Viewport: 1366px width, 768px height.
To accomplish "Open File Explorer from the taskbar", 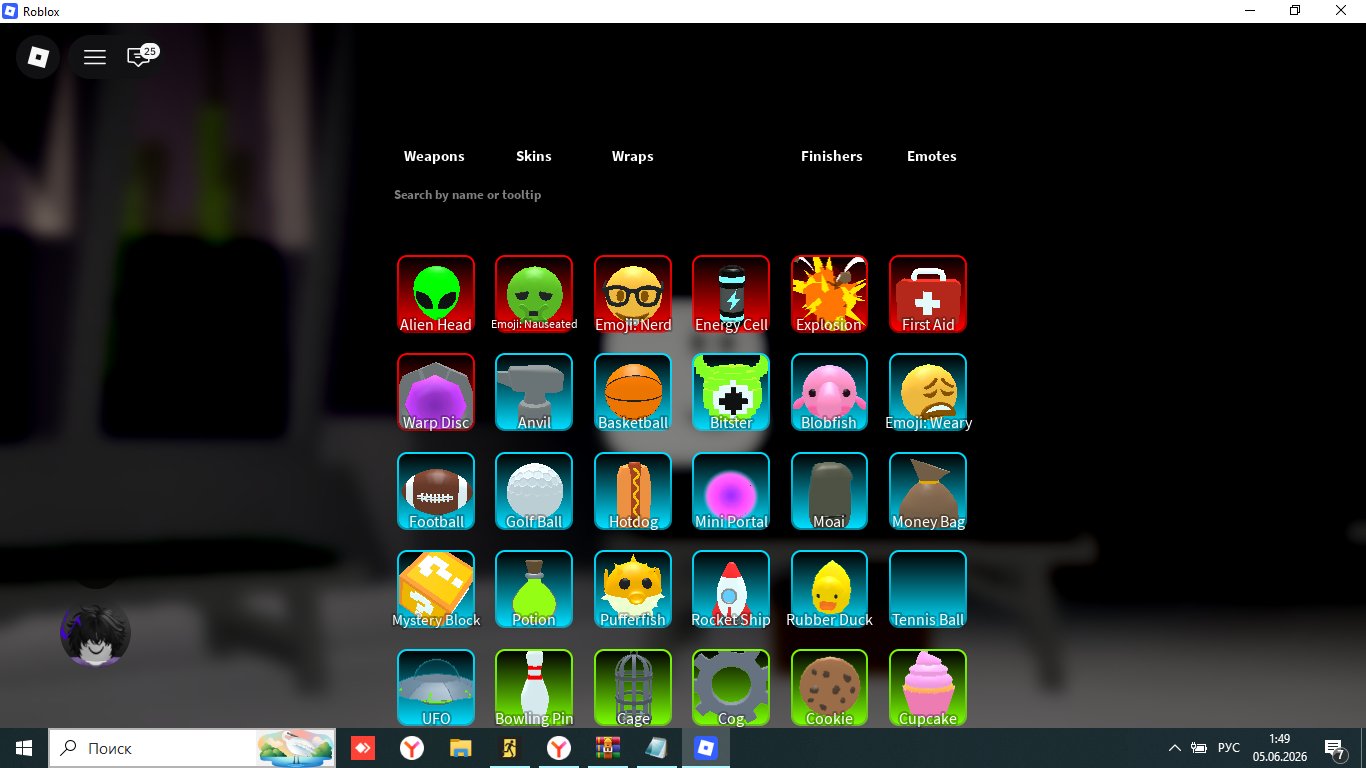I will [x=460, y=748].
